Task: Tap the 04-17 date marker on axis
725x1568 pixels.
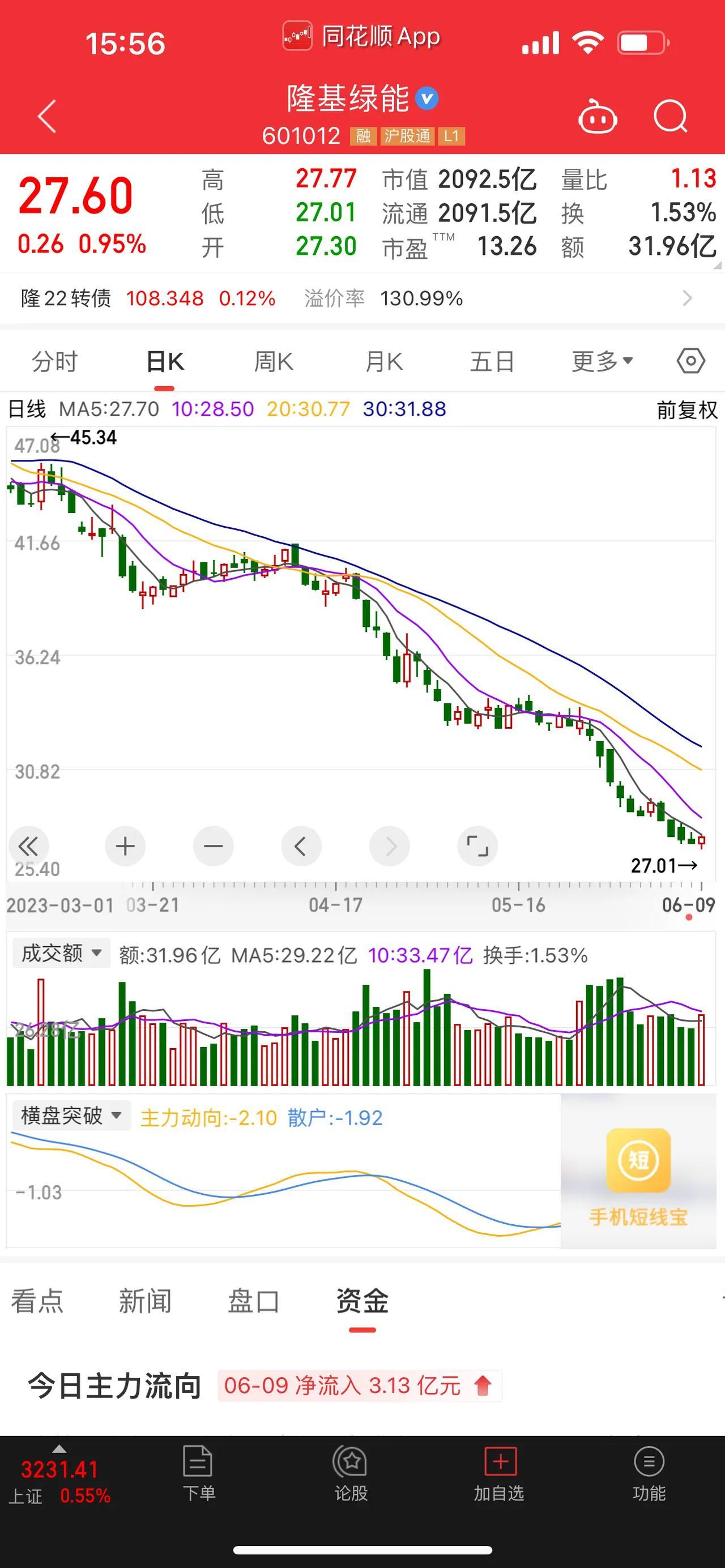Action: 335,905
